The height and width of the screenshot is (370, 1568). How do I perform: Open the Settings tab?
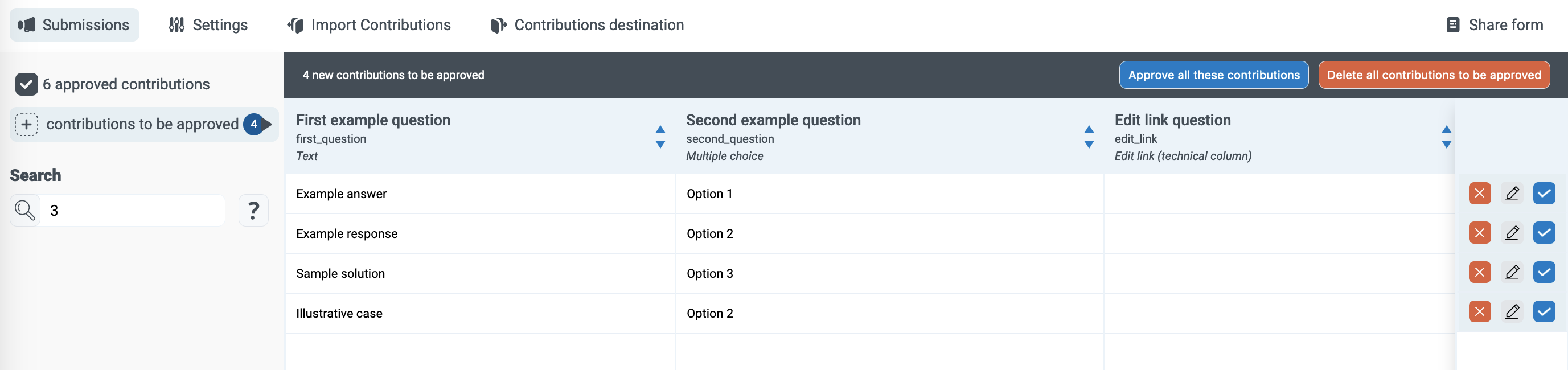tap(208, 25)
